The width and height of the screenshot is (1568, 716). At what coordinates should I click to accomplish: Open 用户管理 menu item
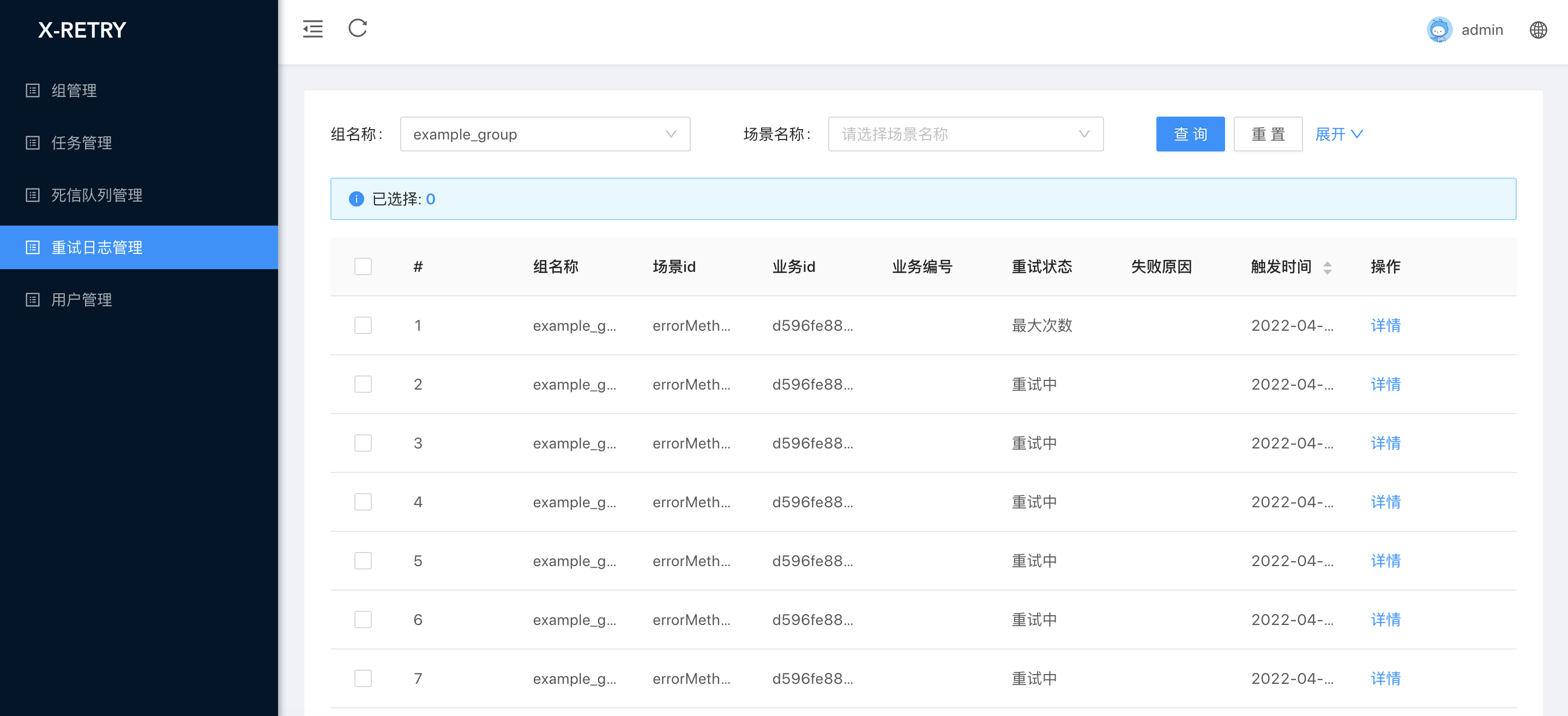(x=82, y=300)
